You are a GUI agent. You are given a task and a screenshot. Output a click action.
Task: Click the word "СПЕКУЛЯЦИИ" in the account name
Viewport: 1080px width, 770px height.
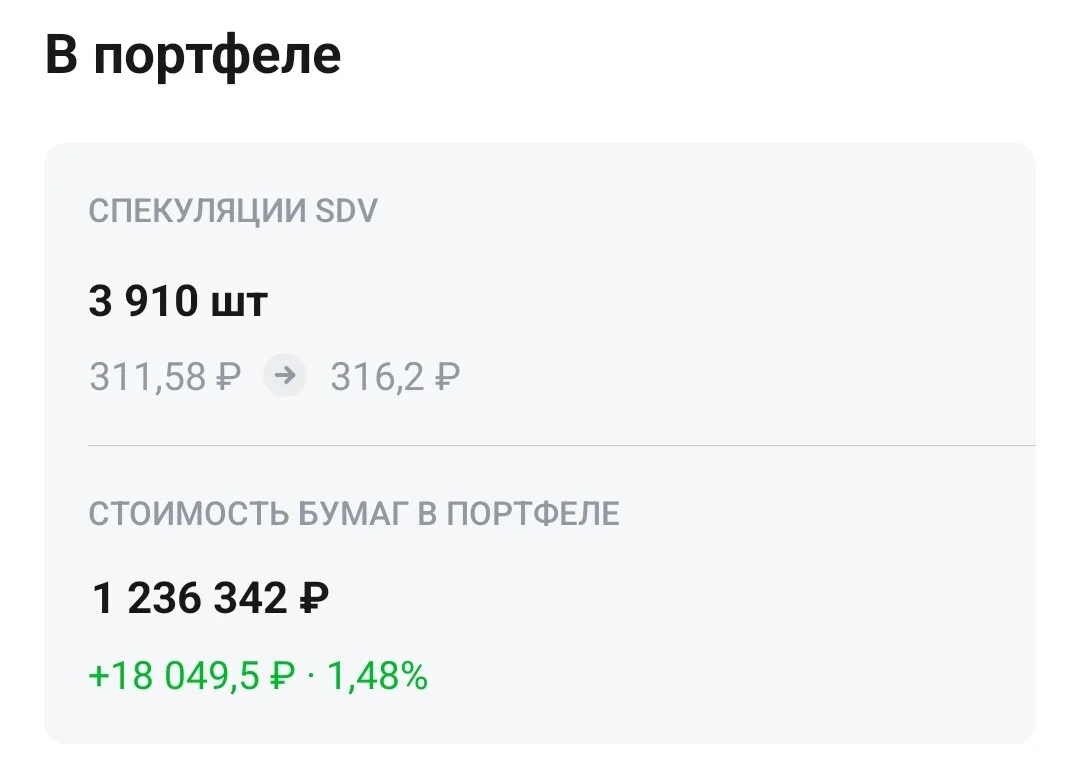pos(197,211)
